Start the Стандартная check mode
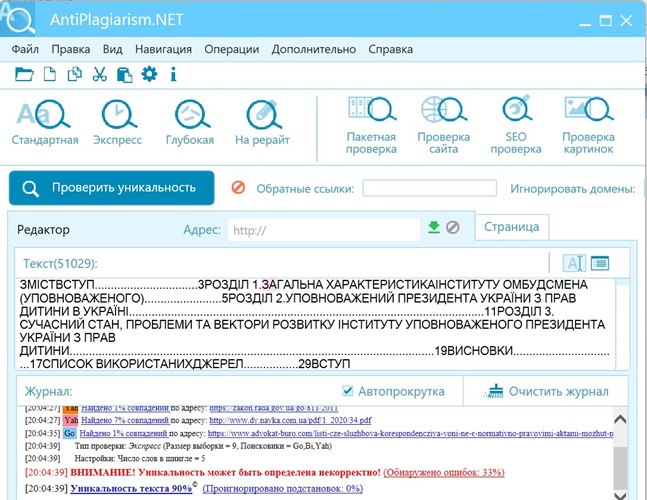The image size is (647, 500). pos(45,123)
